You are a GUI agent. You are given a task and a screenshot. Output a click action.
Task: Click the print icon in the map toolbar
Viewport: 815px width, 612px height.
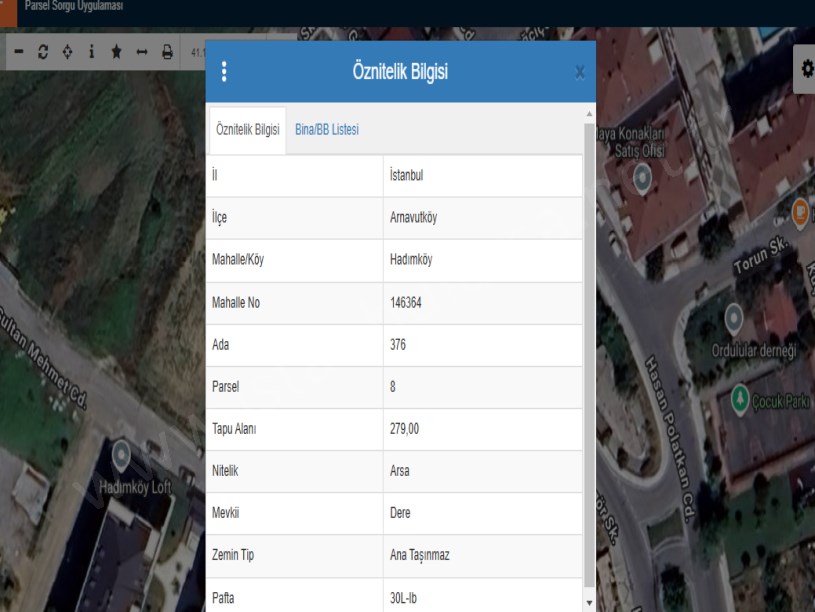click(167, 52)
